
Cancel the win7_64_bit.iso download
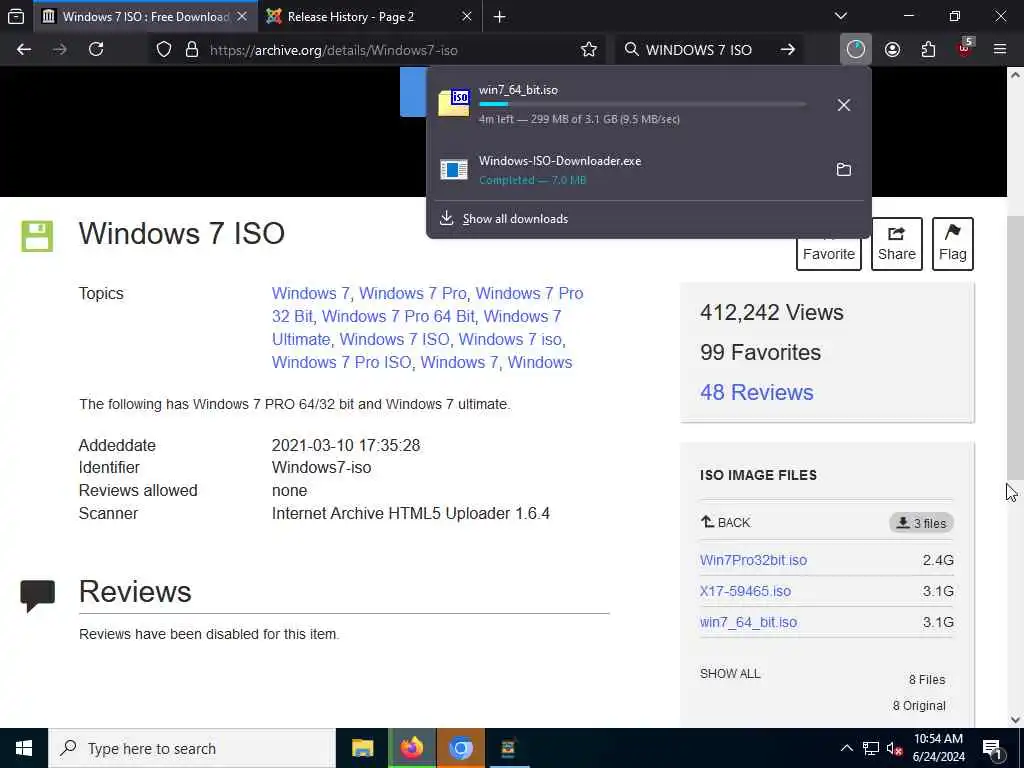[x=844, y=105]
